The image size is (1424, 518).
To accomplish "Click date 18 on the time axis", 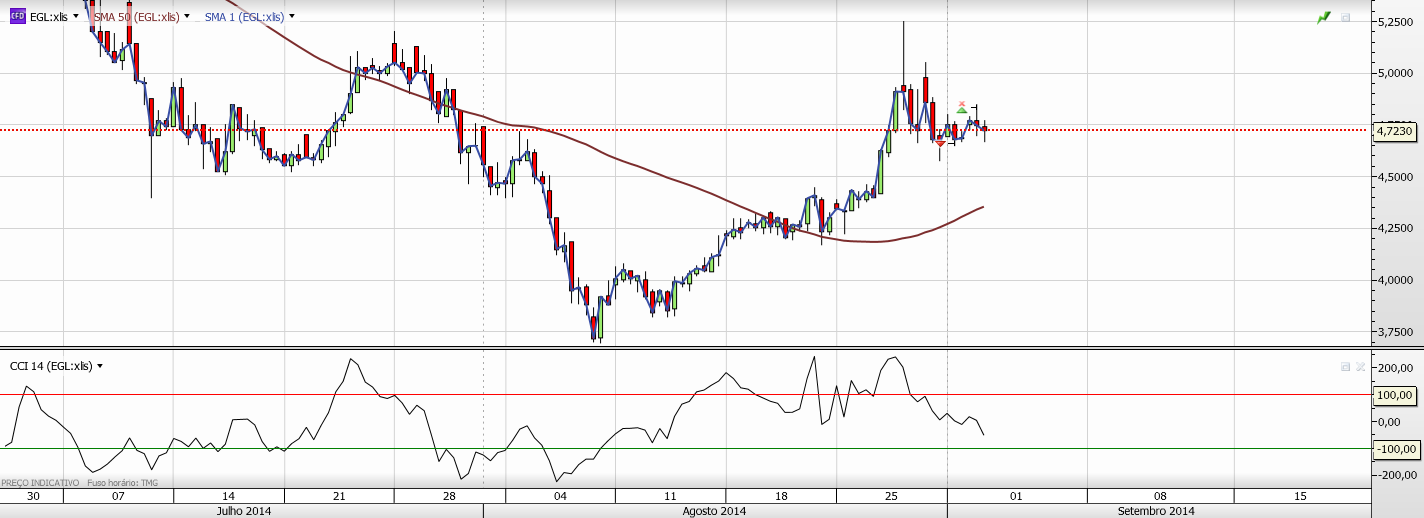I will coord(781,496).
